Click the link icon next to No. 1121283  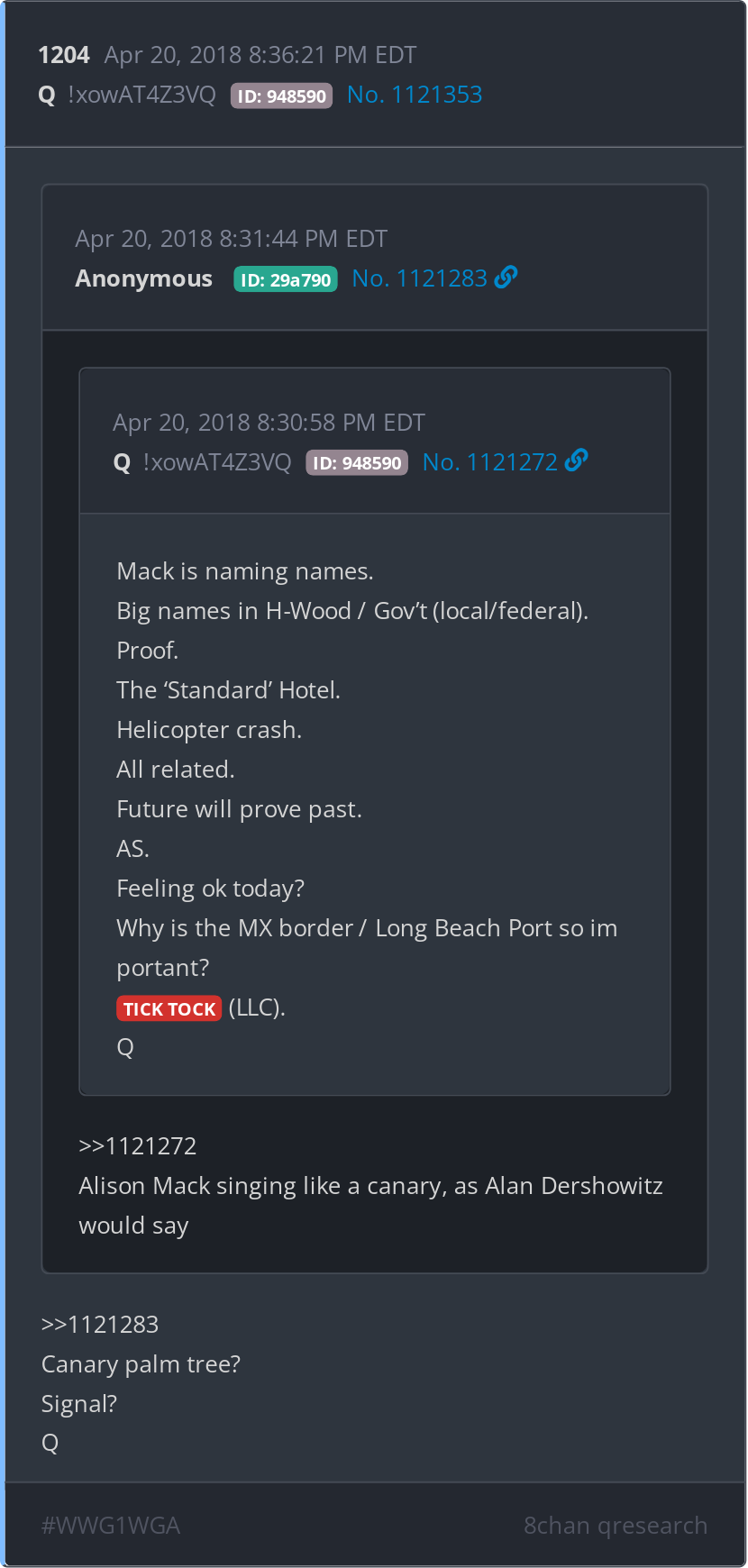[x=506, y=278]
